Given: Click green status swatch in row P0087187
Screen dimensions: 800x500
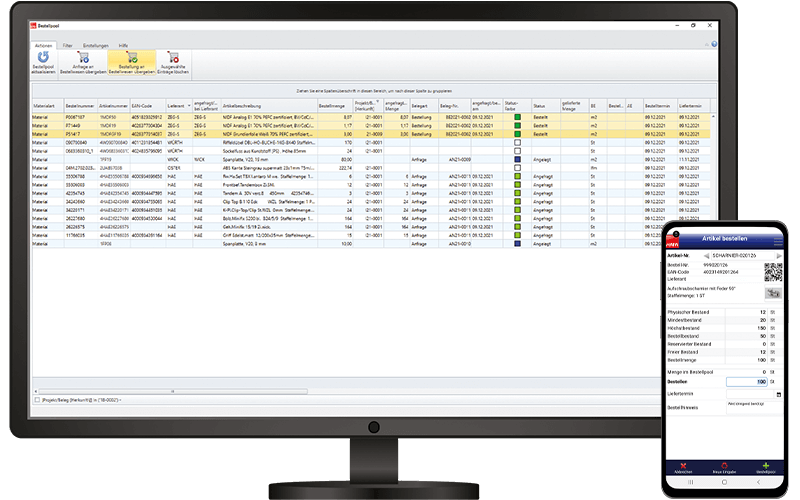Looking at the screenshot, I should 517,117.
